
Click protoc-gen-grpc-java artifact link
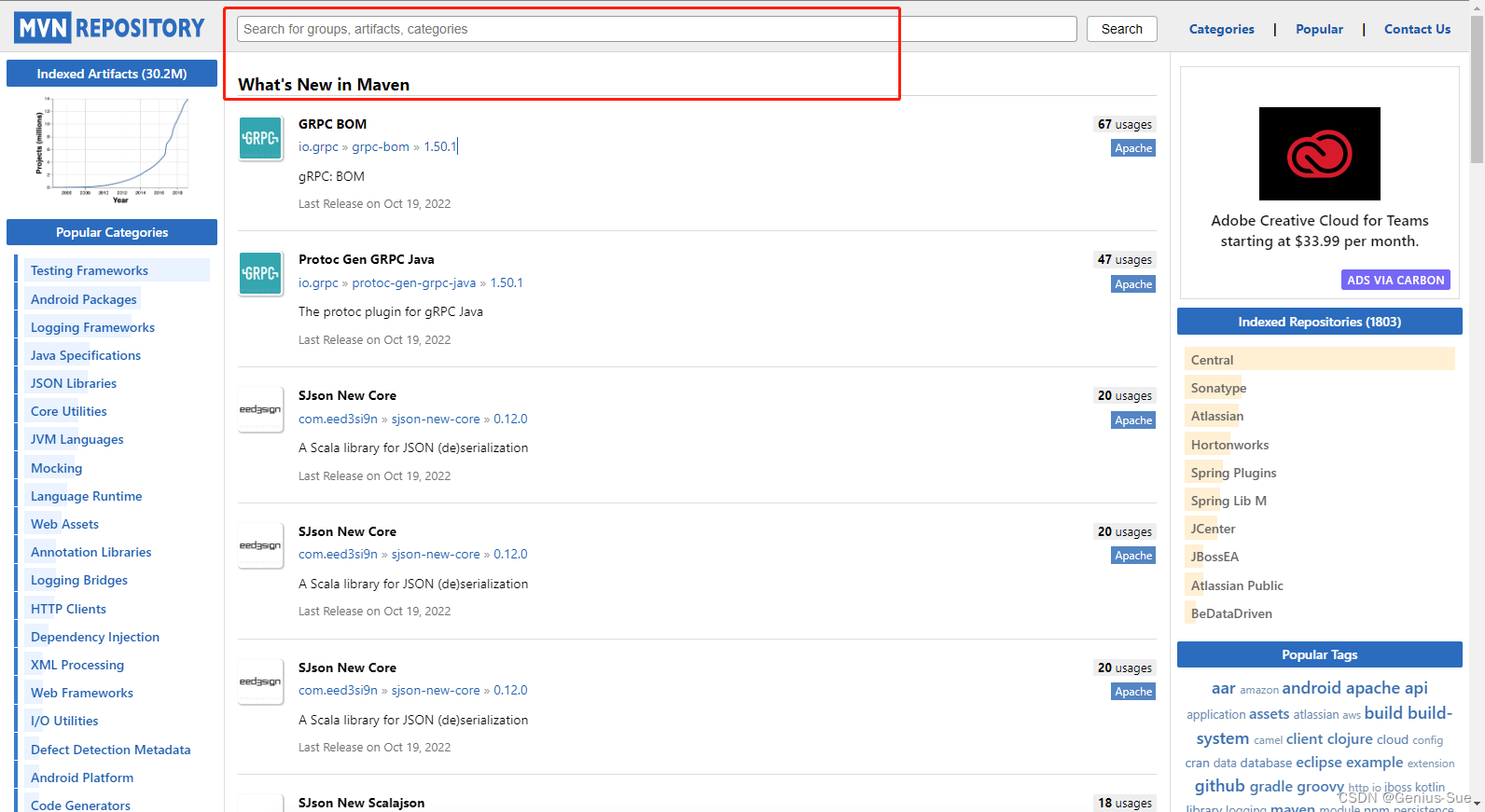414,282
